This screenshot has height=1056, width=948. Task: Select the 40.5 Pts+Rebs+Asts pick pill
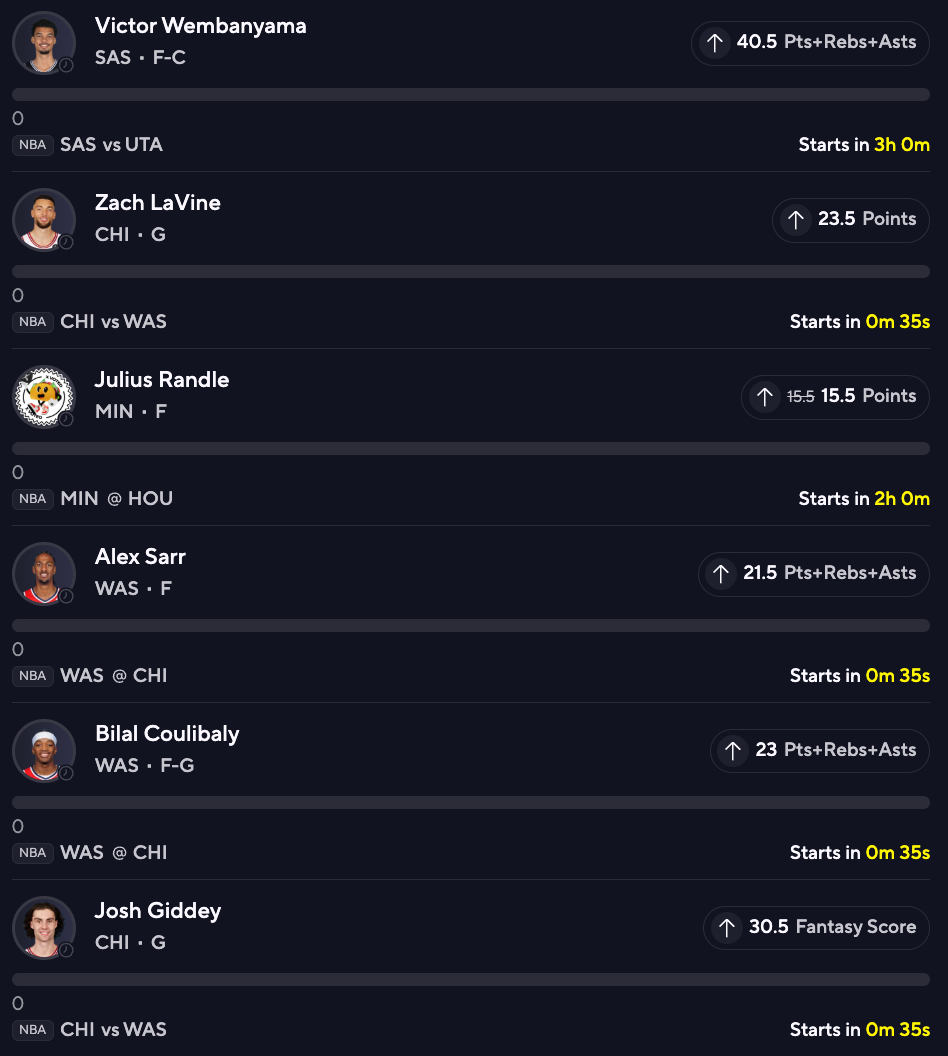click(810, 43)
